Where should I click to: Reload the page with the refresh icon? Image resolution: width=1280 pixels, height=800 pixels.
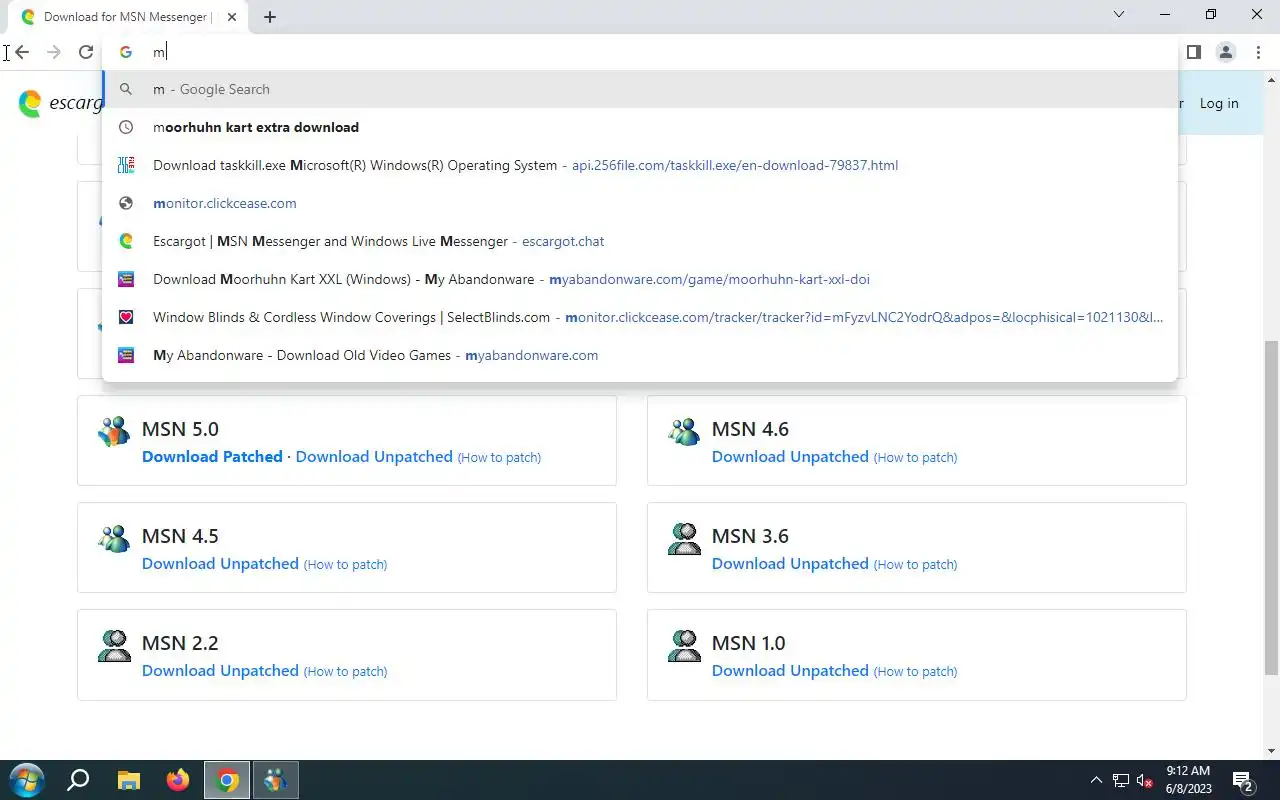86,52
